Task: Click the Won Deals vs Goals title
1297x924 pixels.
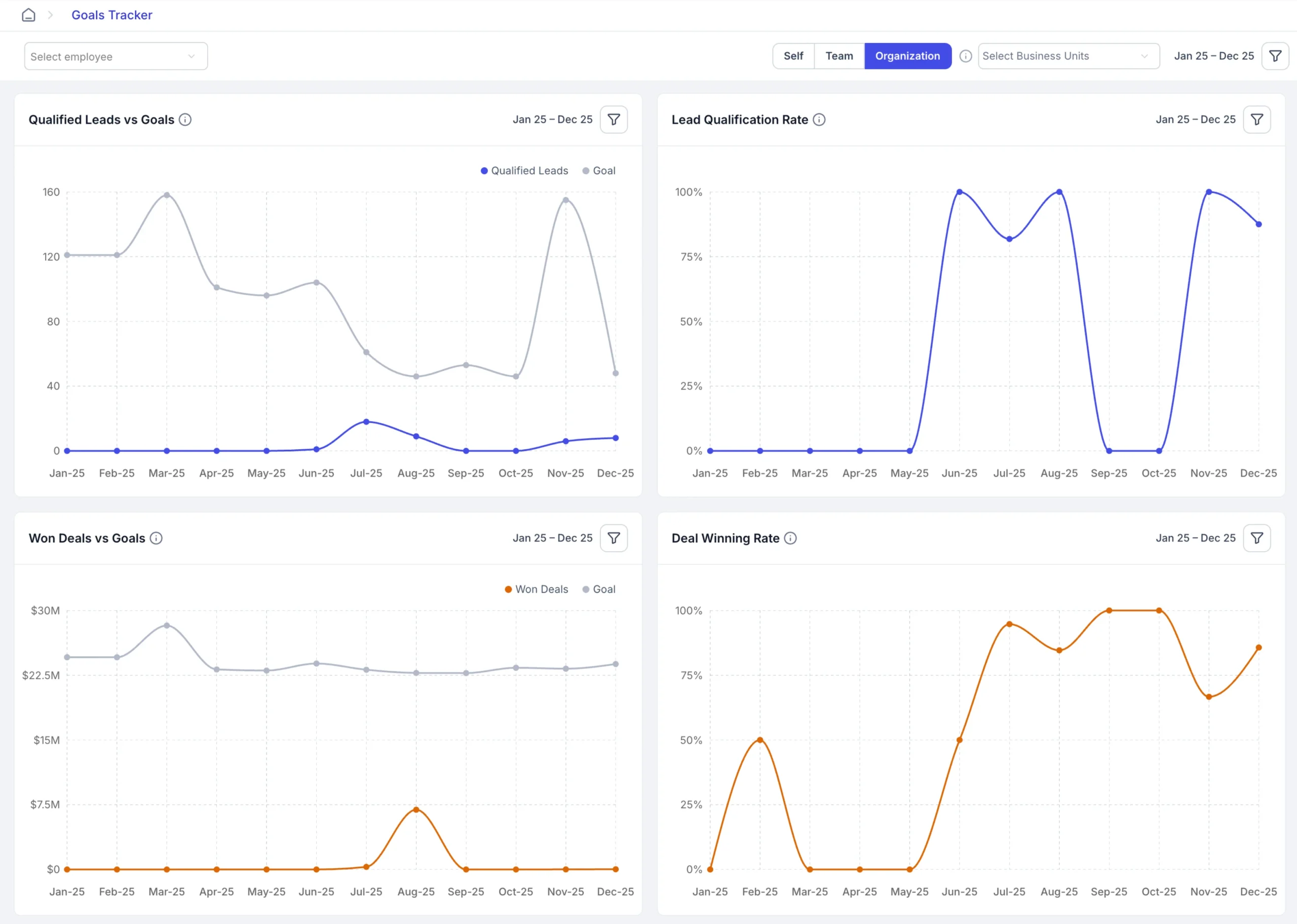Action: click(x=87, y=538)
